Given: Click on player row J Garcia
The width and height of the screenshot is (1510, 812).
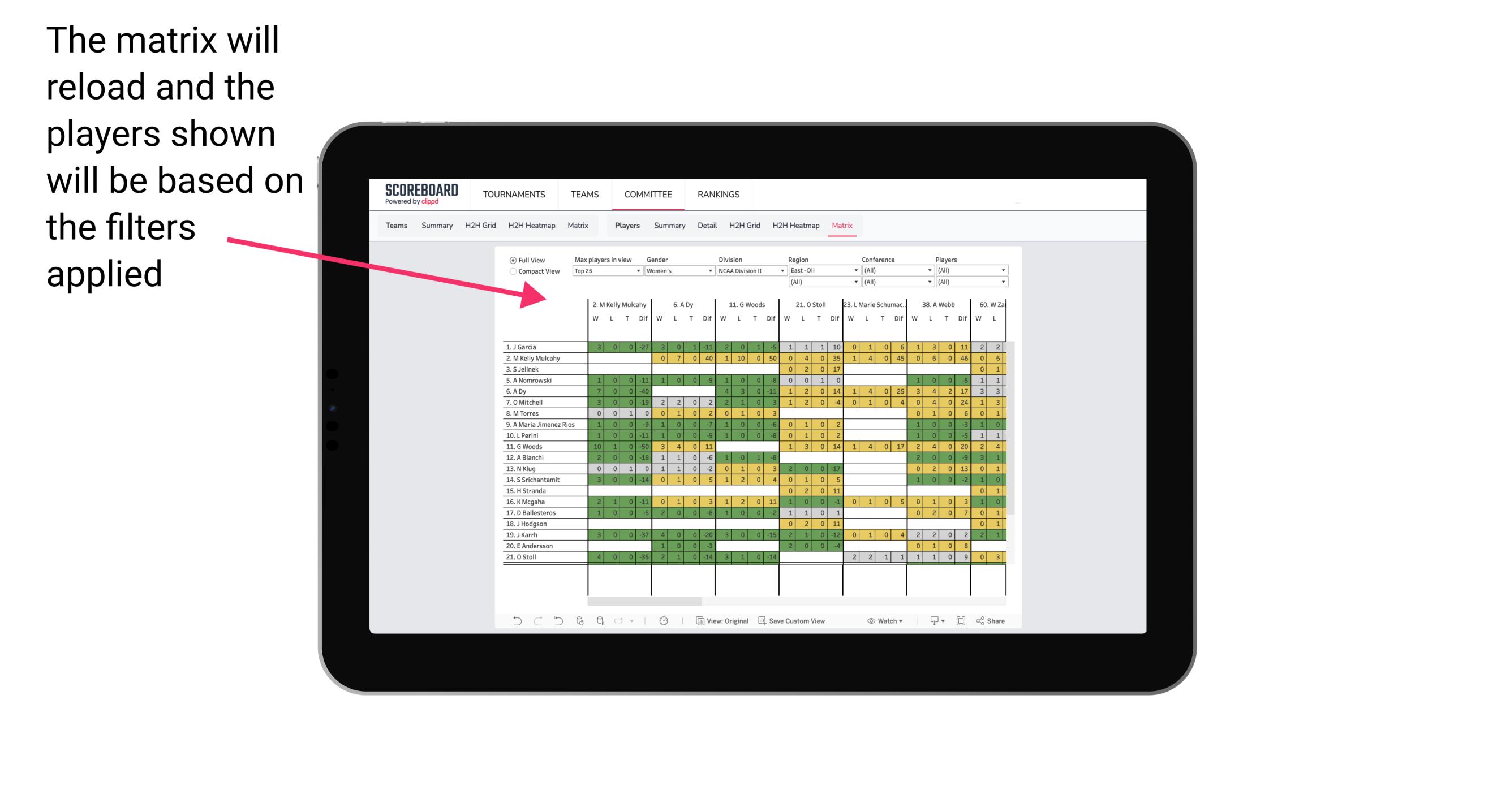Looking at the screenshot, I should pyautogui.click(x=541, y=346).
